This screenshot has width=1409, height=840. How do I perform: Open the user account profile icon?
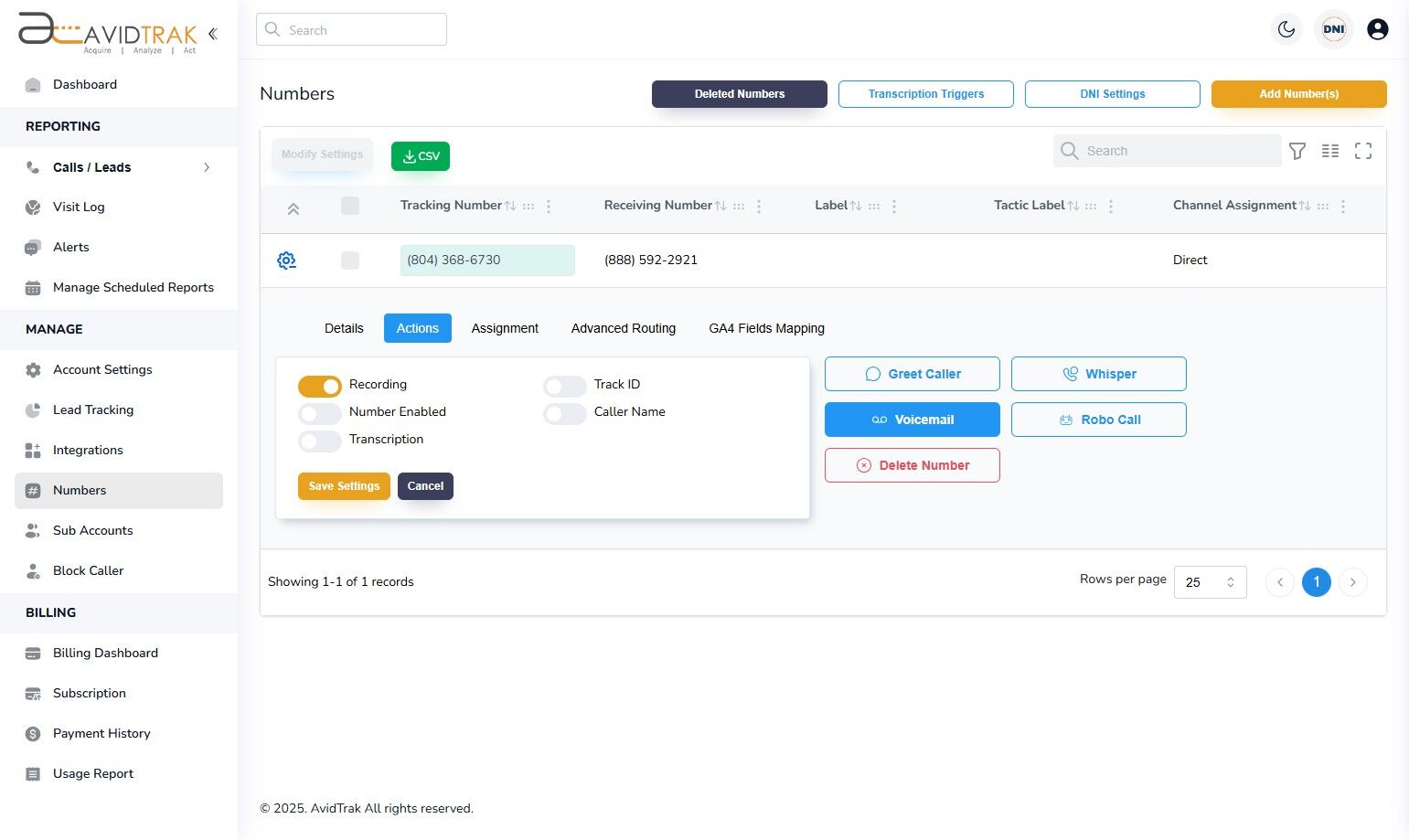click(x=1377, y=28)
